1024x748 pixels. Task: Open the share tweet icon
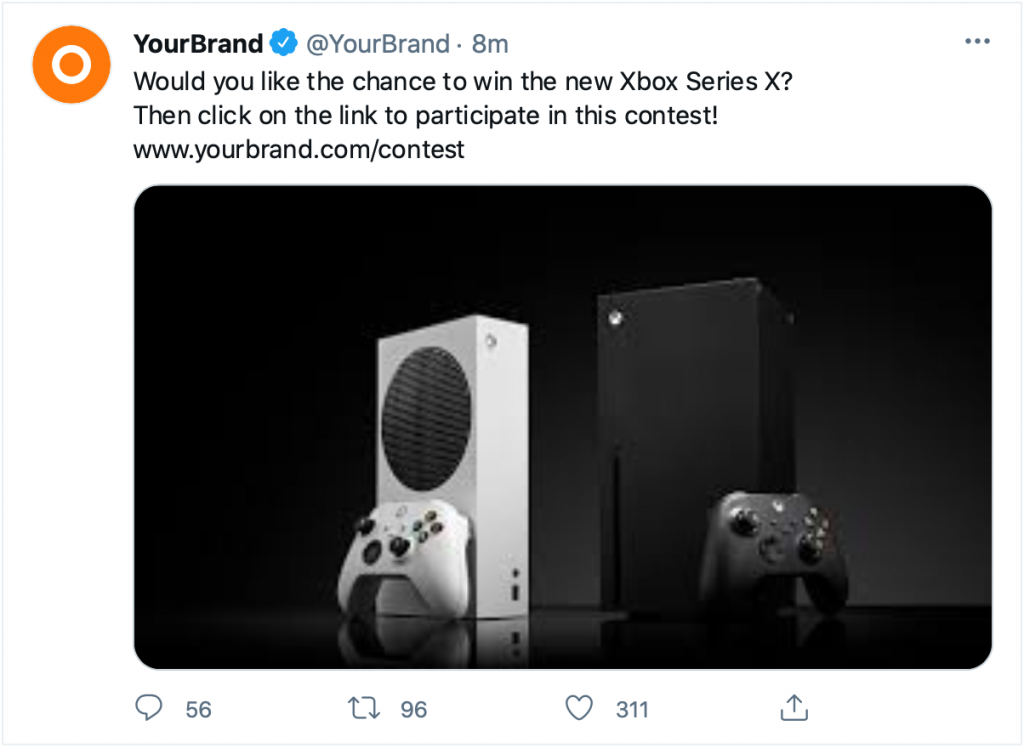coord(793,708)
